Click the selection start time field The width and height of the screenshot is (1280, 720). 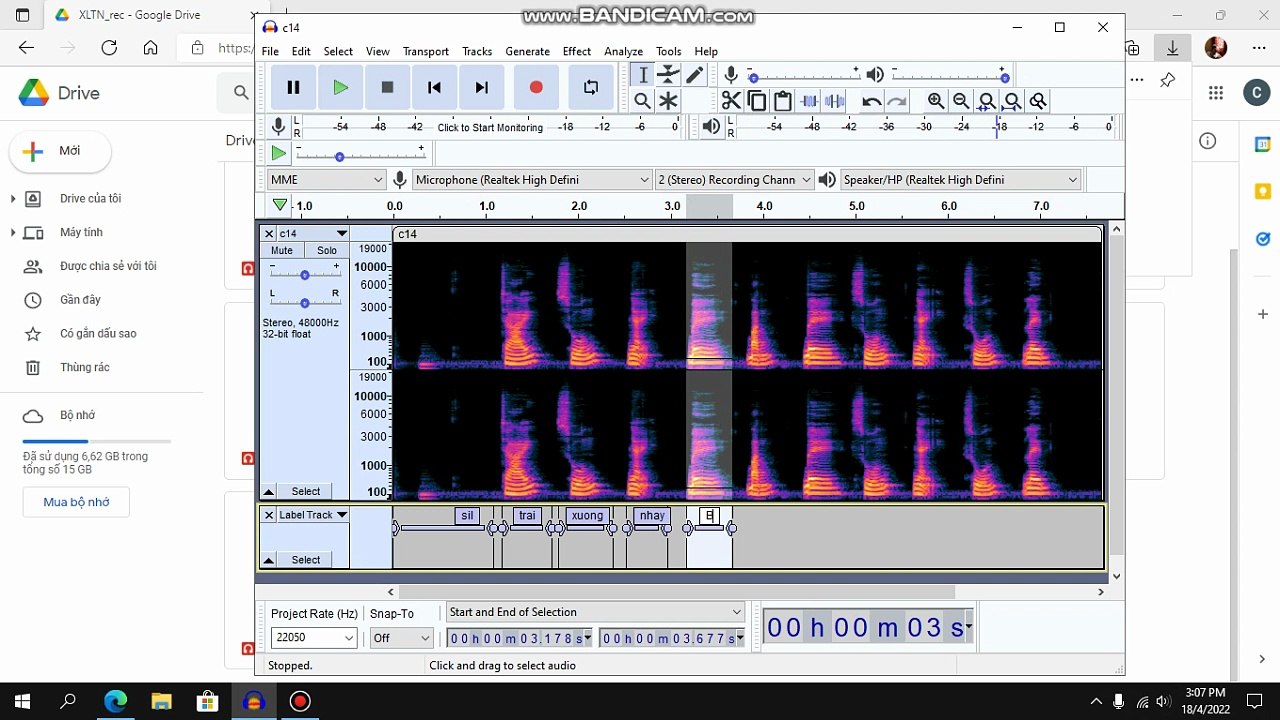(518, 638)
